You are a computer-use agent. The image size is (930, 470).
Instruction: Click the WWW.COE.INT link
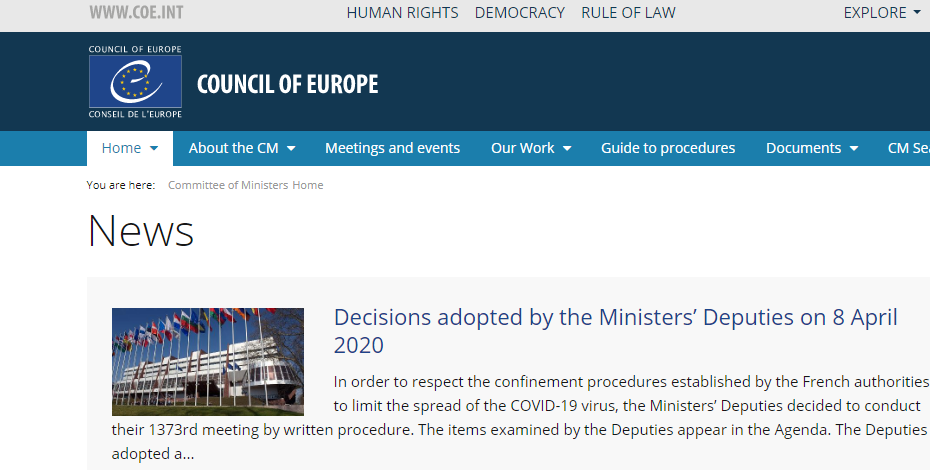point(136,12)
